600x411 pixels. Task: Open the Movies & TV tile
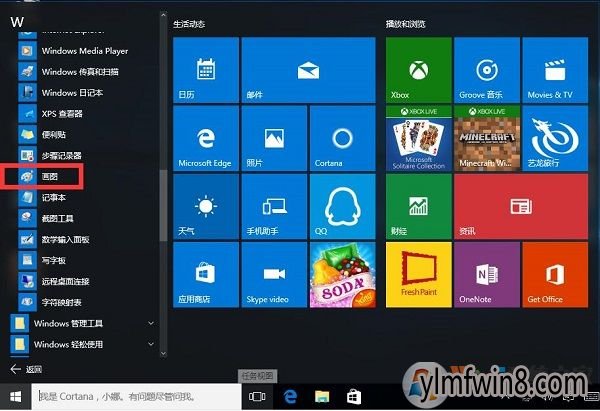(x=555, y=70)
